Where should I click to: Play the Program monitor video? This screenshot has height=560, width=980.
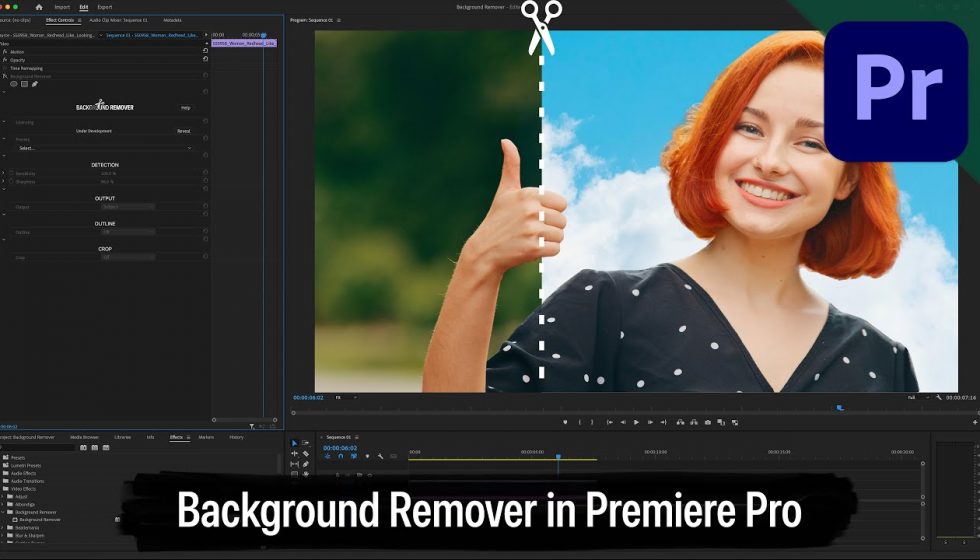coord(636,422)
